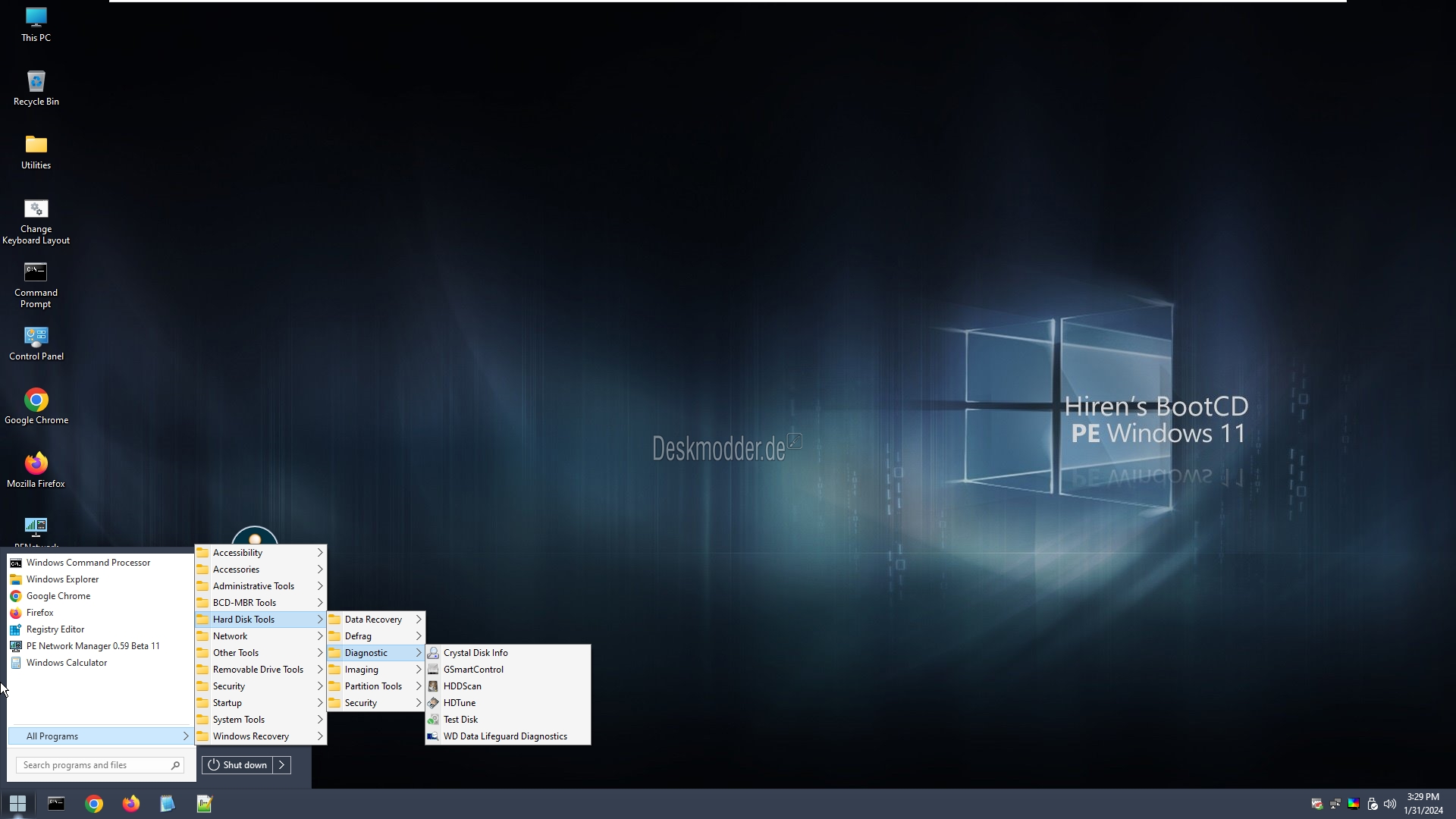Image resolution: width=1456 pixels, height=819 pixels.
Task: Click All Programs in Start menu
Action: coord(100,736)
